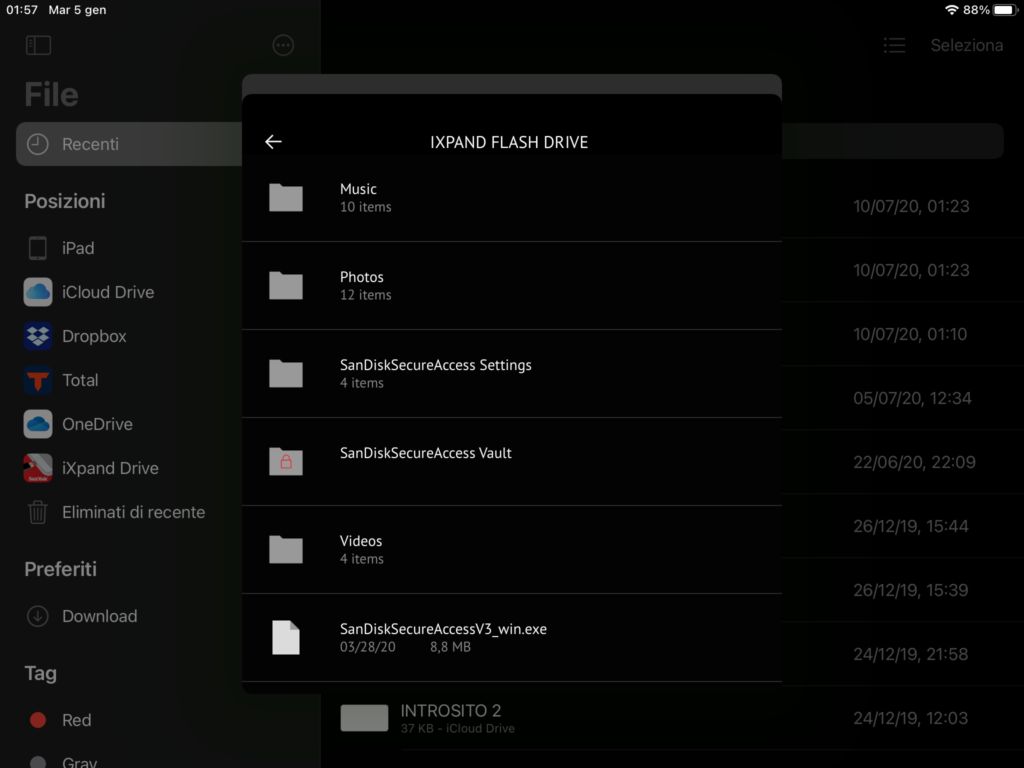Open the Videos folder icon
This screenshot has width=1024, height=768.
coord(286,549)
